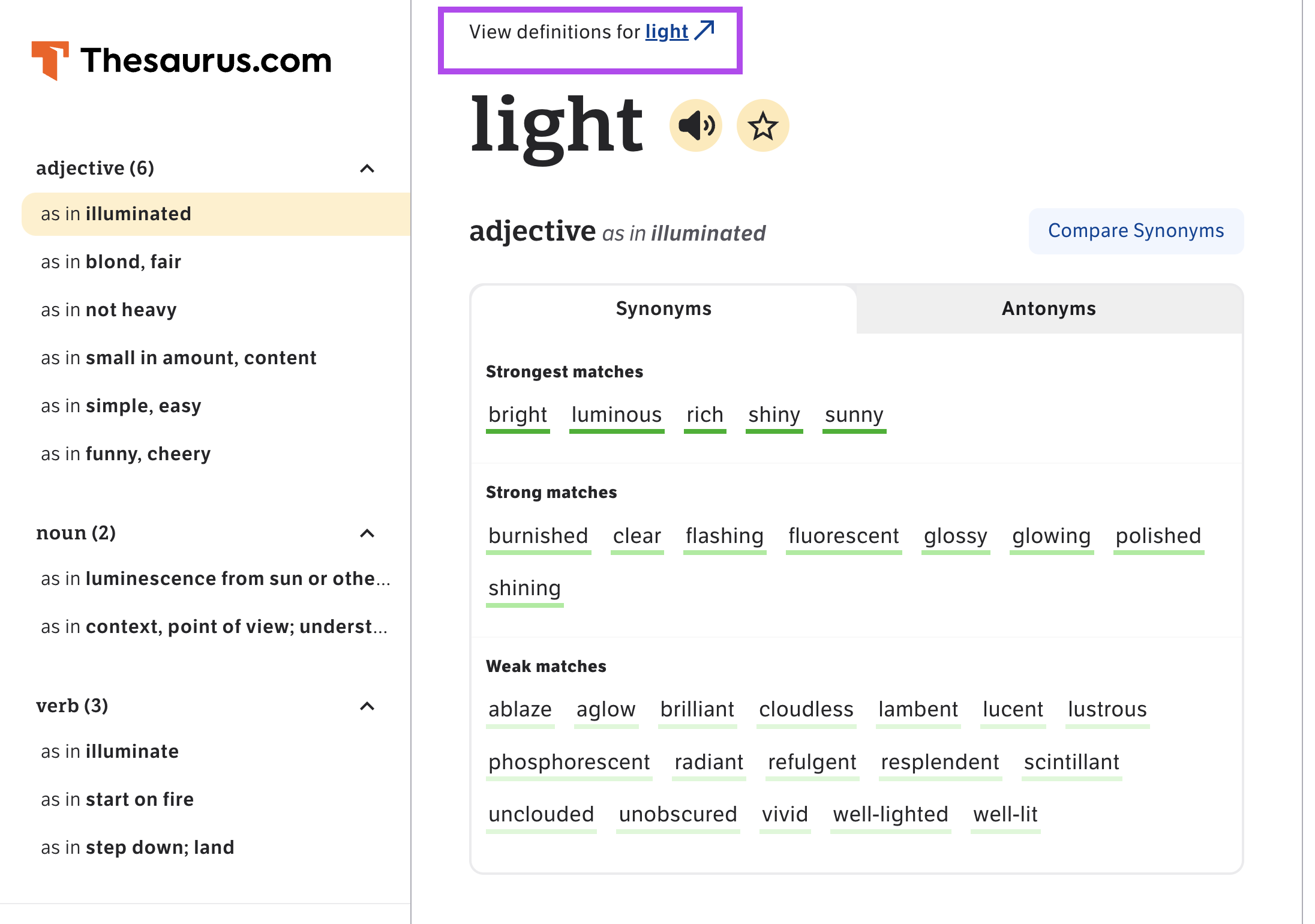Open the light definitions link
1315x924 pixels.
click(x=666, y=31)
